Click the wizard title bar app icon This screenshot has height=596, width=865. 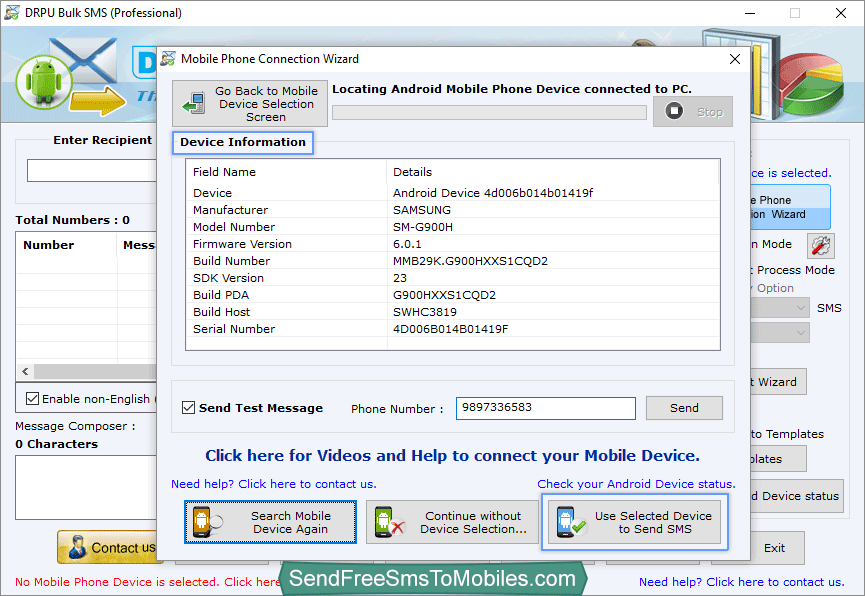168,58
